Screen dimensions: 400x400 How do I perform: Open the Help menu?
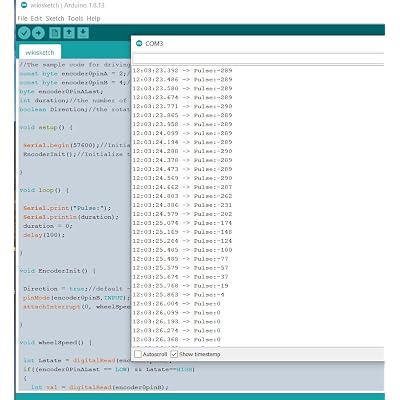[x=93, y=18]
